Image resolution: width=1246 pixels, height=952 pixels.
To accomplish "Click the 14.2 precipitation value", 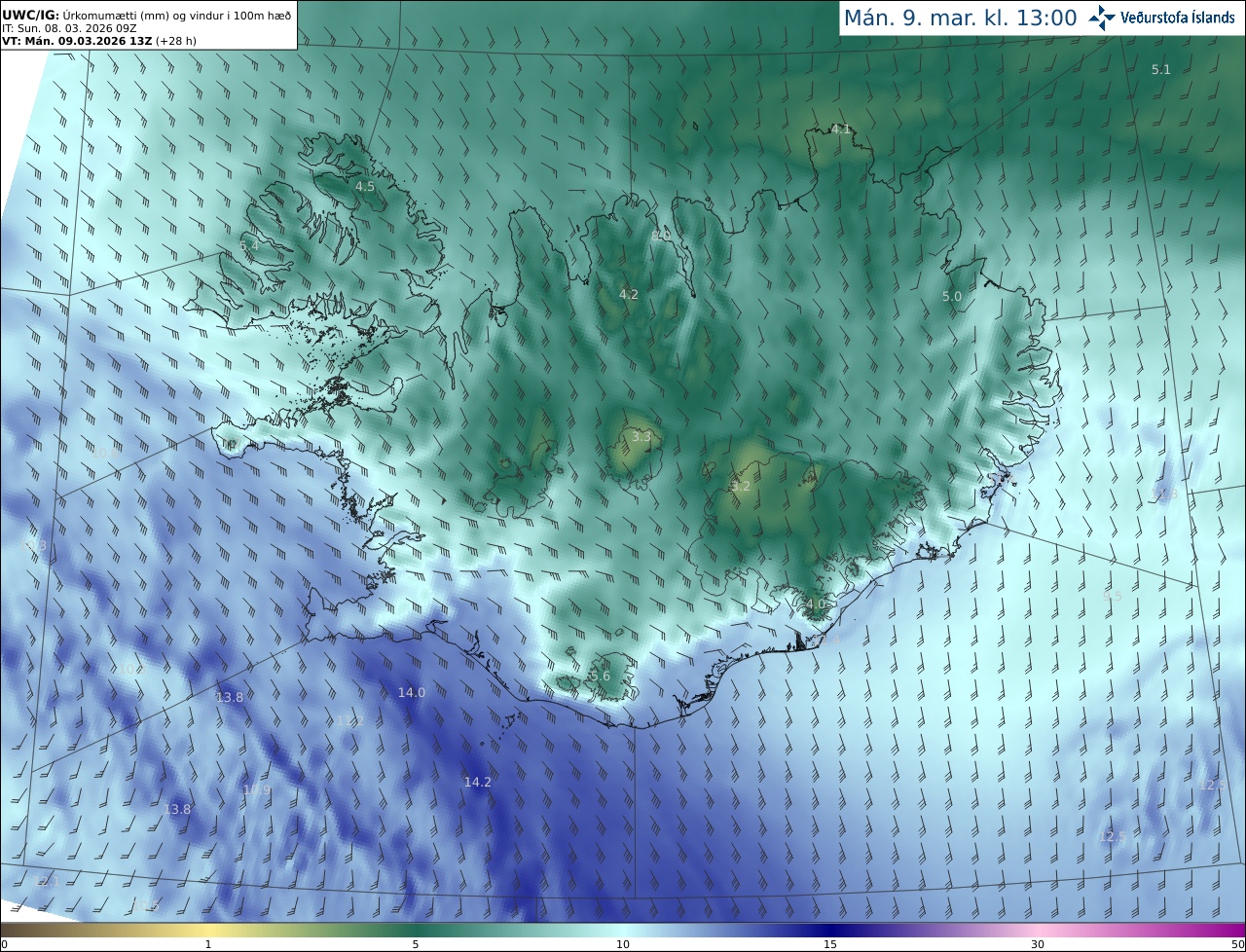I will point(478,782).
